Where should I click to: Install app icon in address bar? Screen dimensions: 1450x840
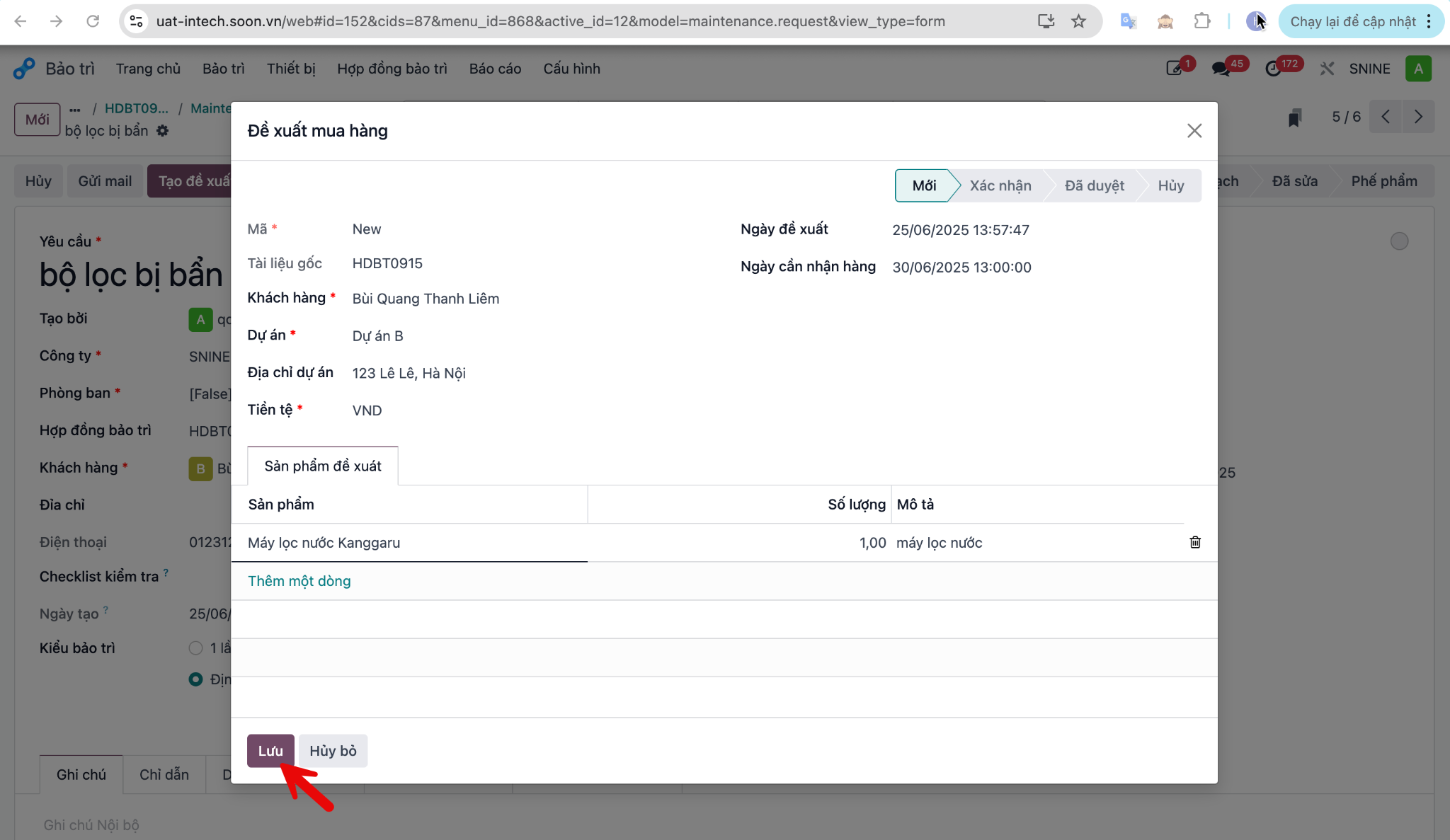1046,21
